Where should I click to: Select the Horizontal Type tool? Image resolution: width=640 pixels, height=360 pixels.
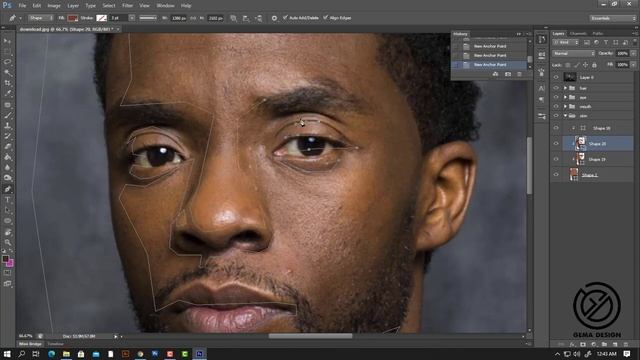[x=7, y=200]
